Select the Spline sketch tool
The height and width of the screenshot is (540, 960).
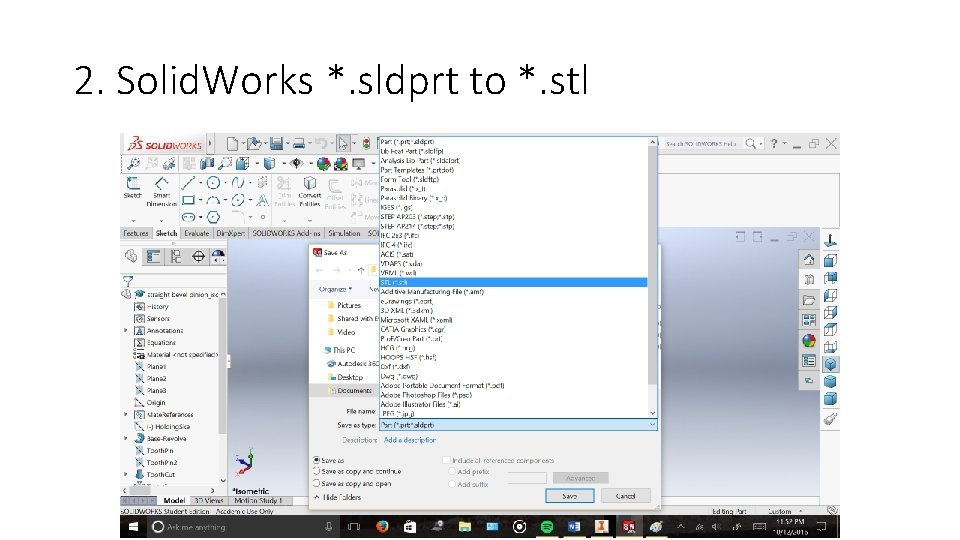pyautogui.click(x=238, y=182)
